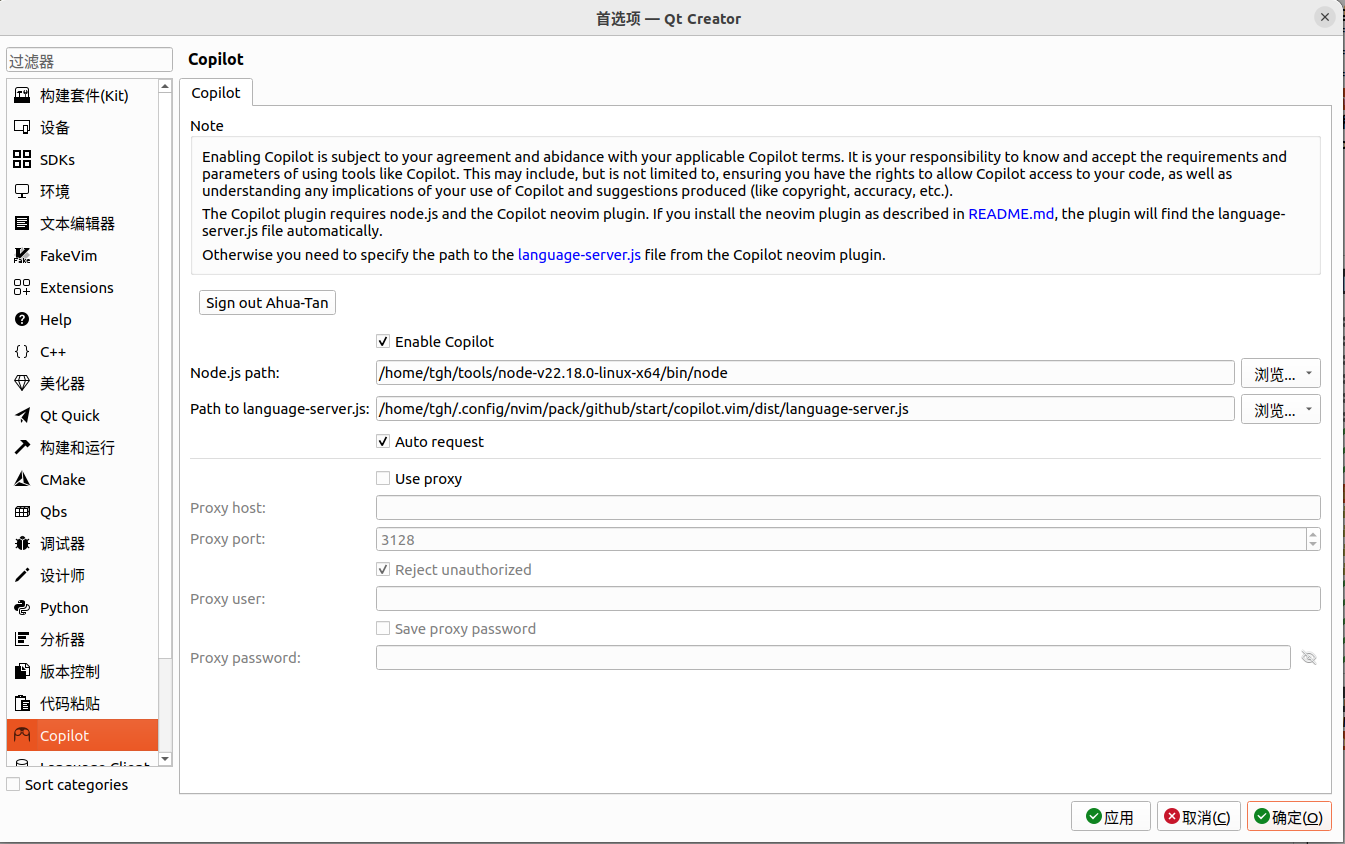
Task: Click the Proxy user input field
Action: 848,599
